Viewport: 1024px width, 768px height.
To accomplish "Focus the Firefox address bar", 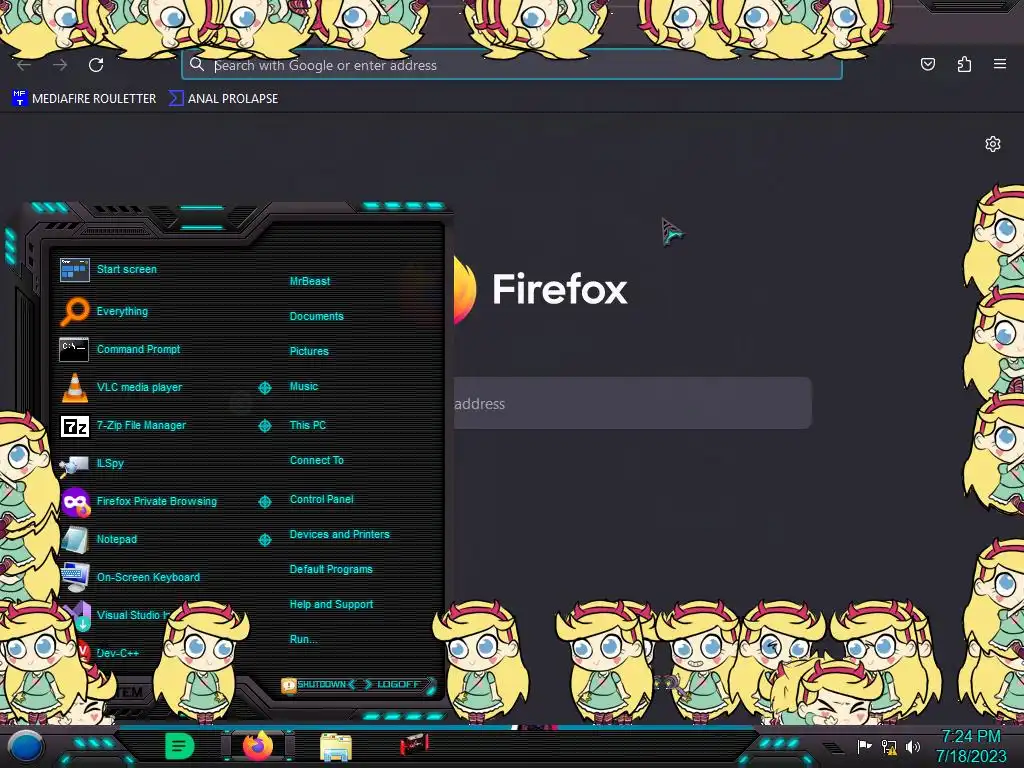I will pos(511,65).
